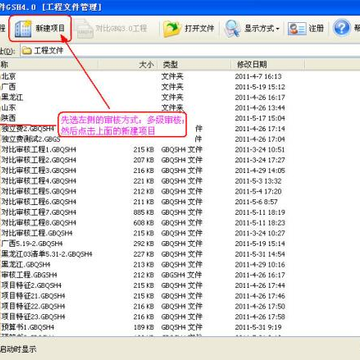Click the 工程文件 path field
The width and height of the screenshot is (360, 360).
click(190, 51)
